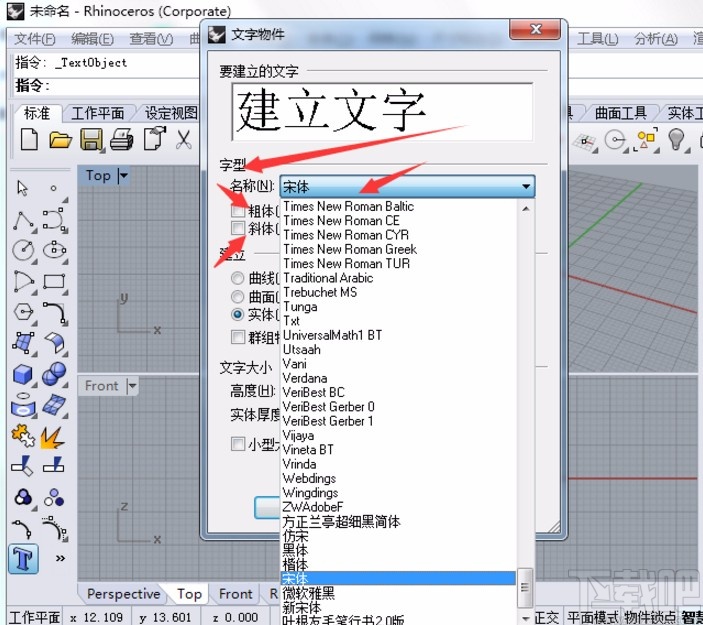The height and width of the screenshot is (625, 703).
Task: Click the font list scroll up arrow
Action: coord(526,208)
